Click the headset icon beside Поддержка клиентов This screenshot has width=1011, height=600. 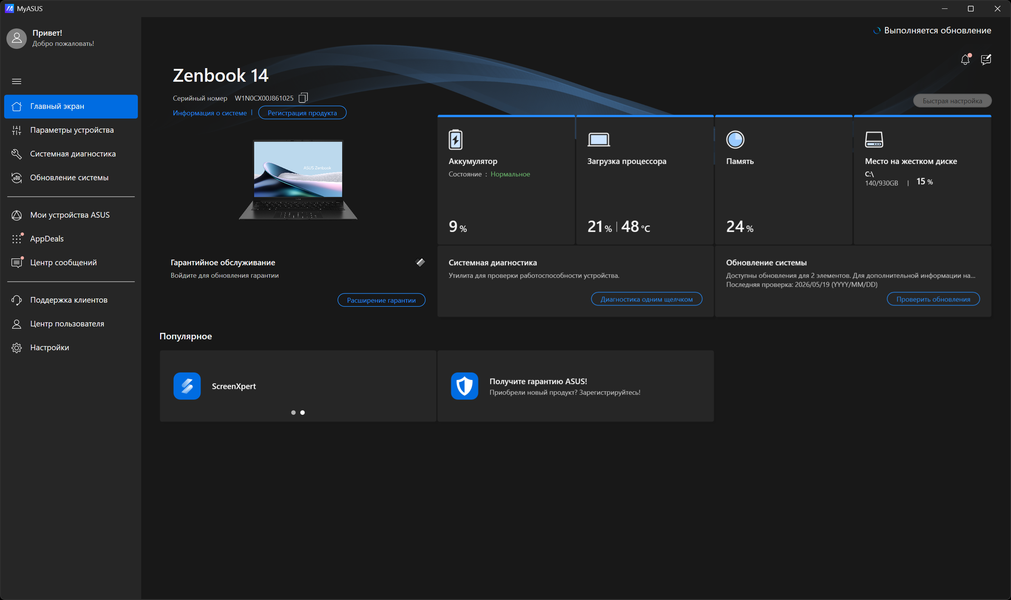pyautogui.click(x=17, y=300)
